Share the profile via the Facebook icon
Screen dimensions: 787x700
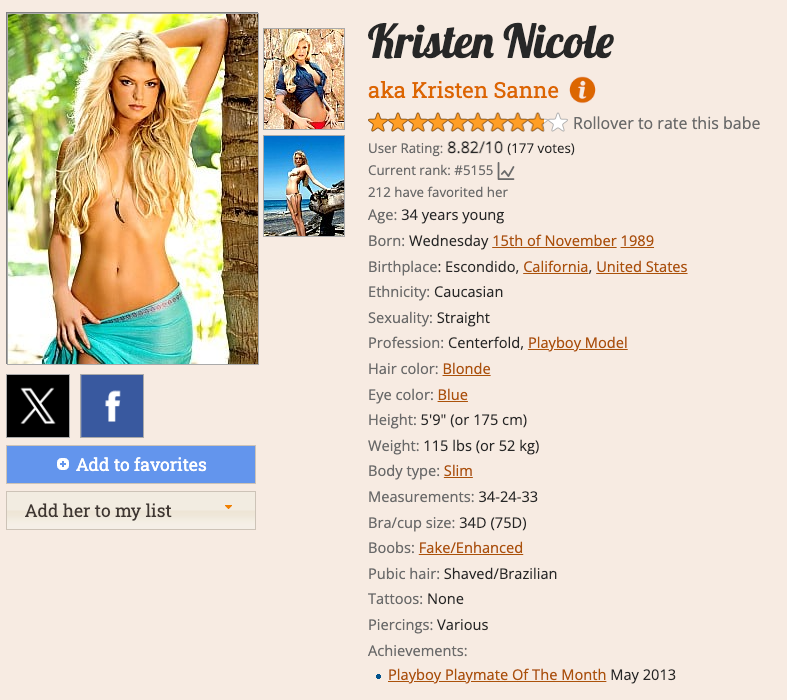[112, 406]
